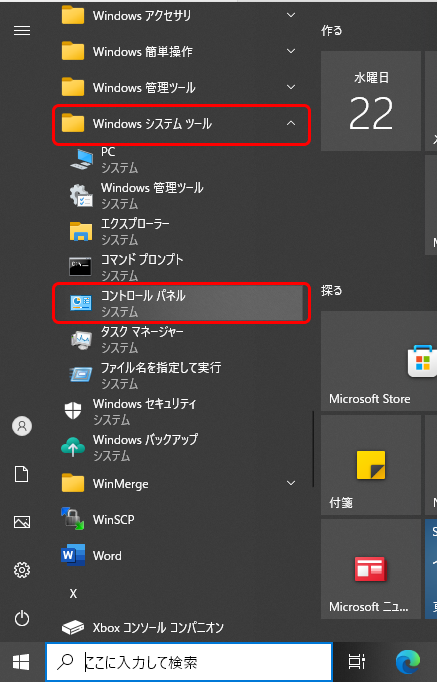Click the ファイル名を指定して実行 text label

[x=161, y=368]
